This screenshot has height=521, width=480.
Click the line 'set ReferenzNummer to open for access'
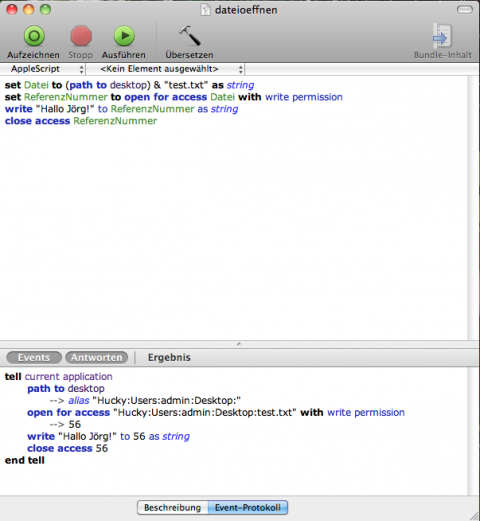(174, 97)
